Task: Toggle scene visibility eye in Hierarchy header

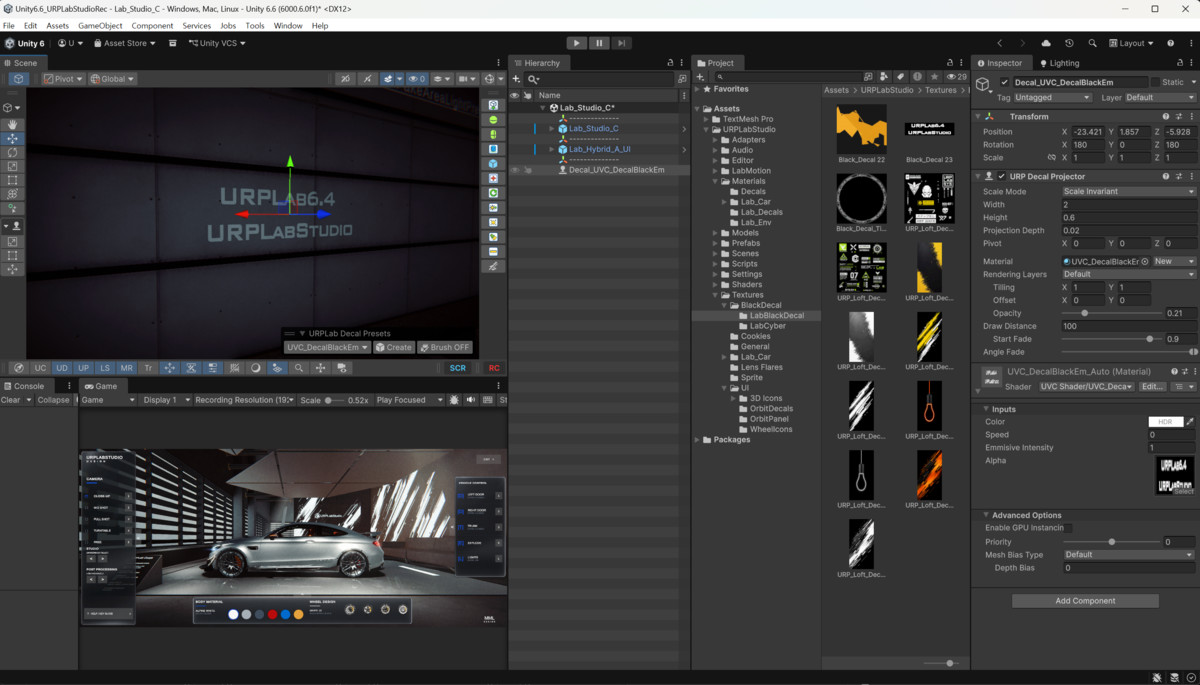Action: click(x=515, y=95)
